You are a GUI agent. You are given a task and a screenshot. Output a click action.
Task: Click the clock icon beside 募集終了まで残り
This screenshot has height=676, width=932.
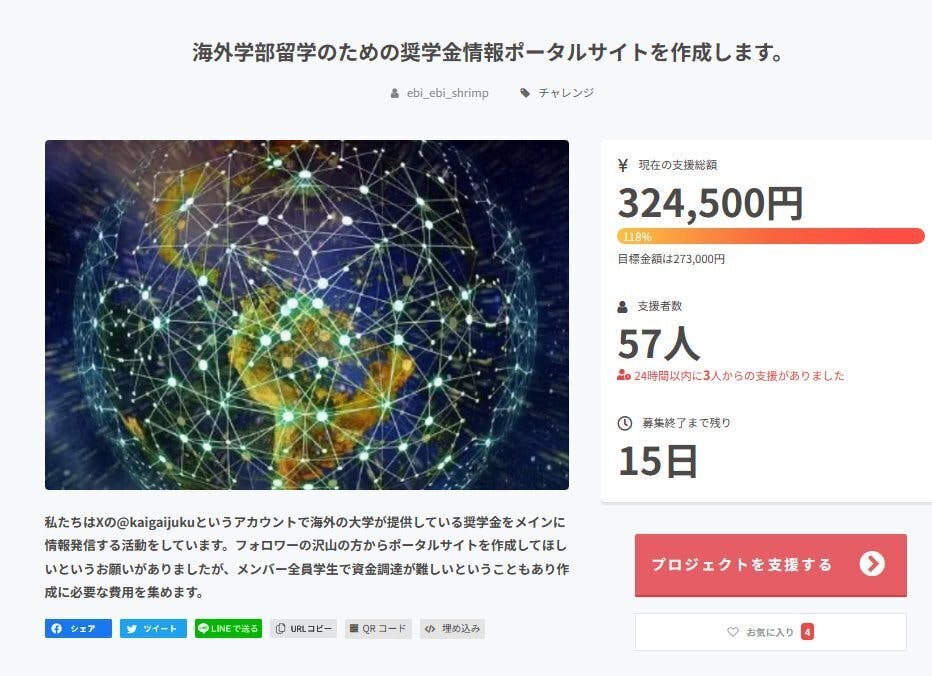624,423
